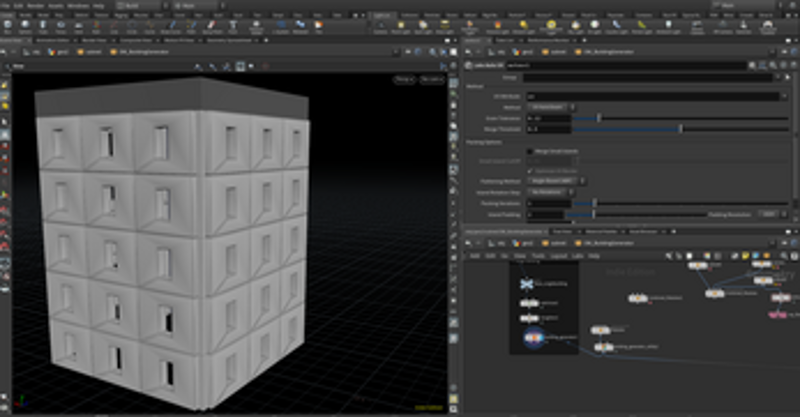Adjust the Merge Threshold slider
The image size is (800, 417).
click(680, 128)
